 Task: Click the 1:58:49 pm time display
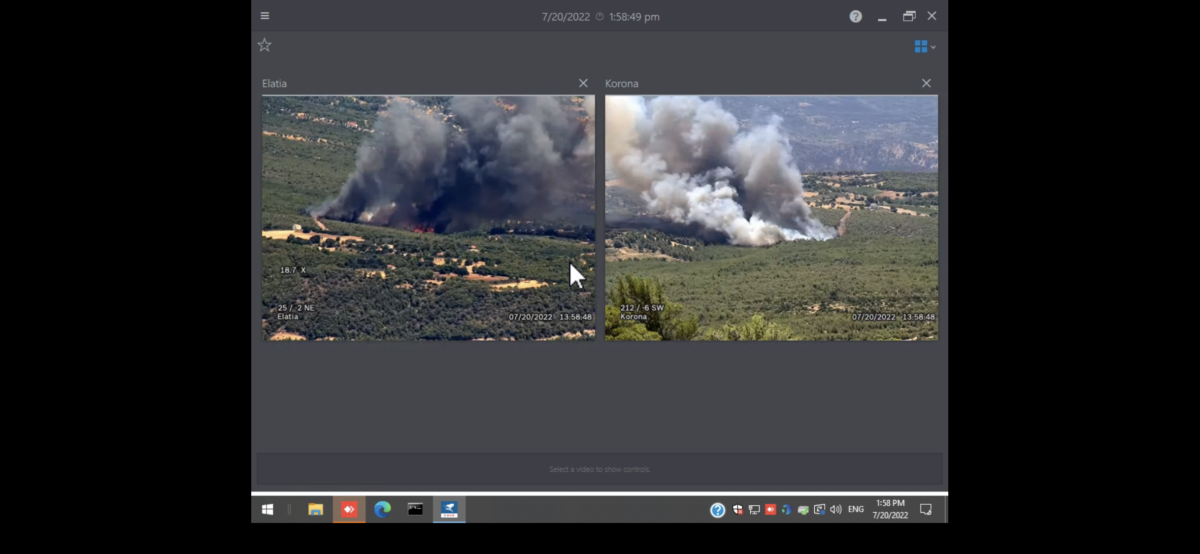tap(634, 17)
